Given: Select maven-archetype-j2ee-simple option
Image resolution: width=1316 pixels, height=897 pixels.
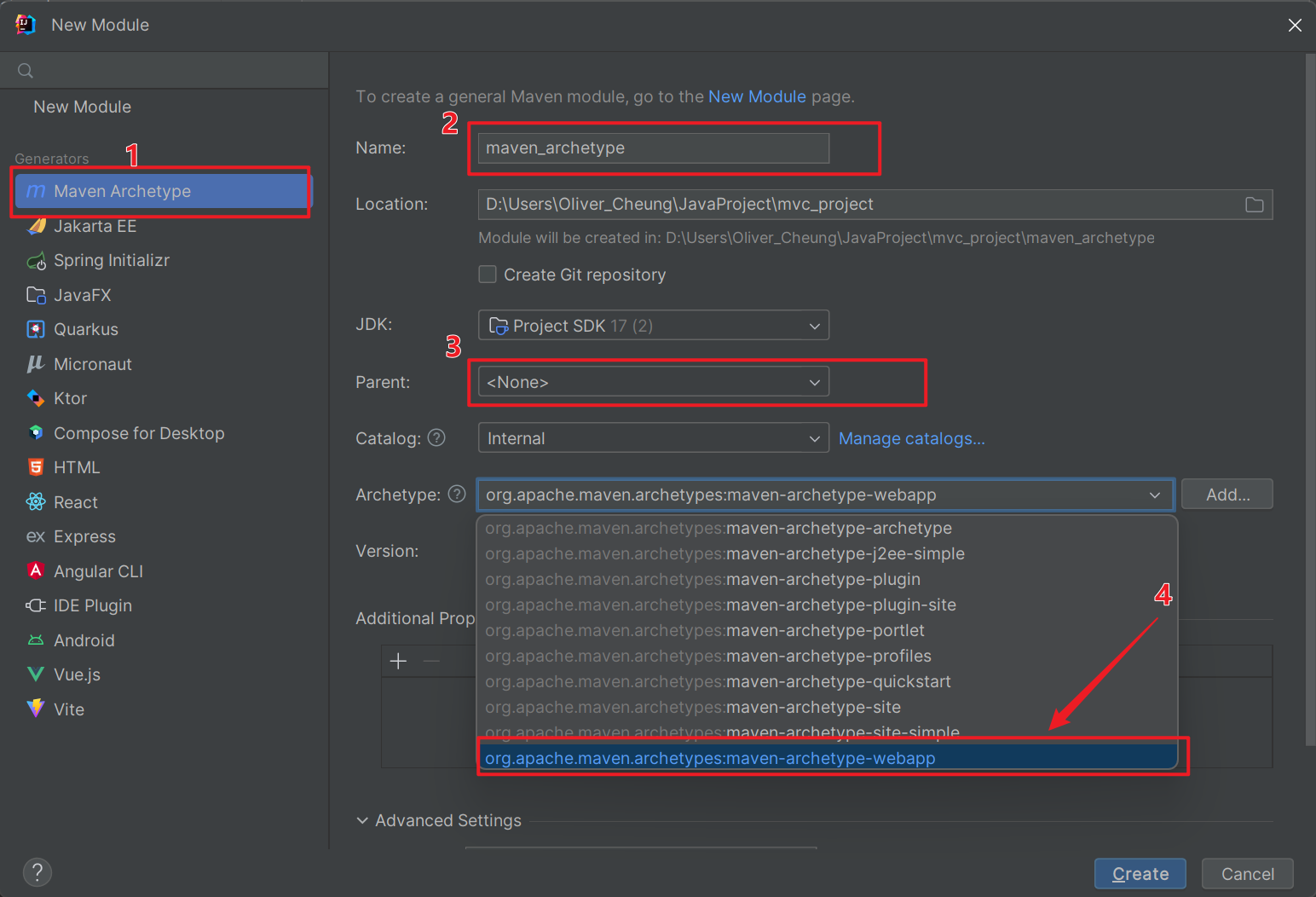Looking at the screenshot, I should (827, 553).
